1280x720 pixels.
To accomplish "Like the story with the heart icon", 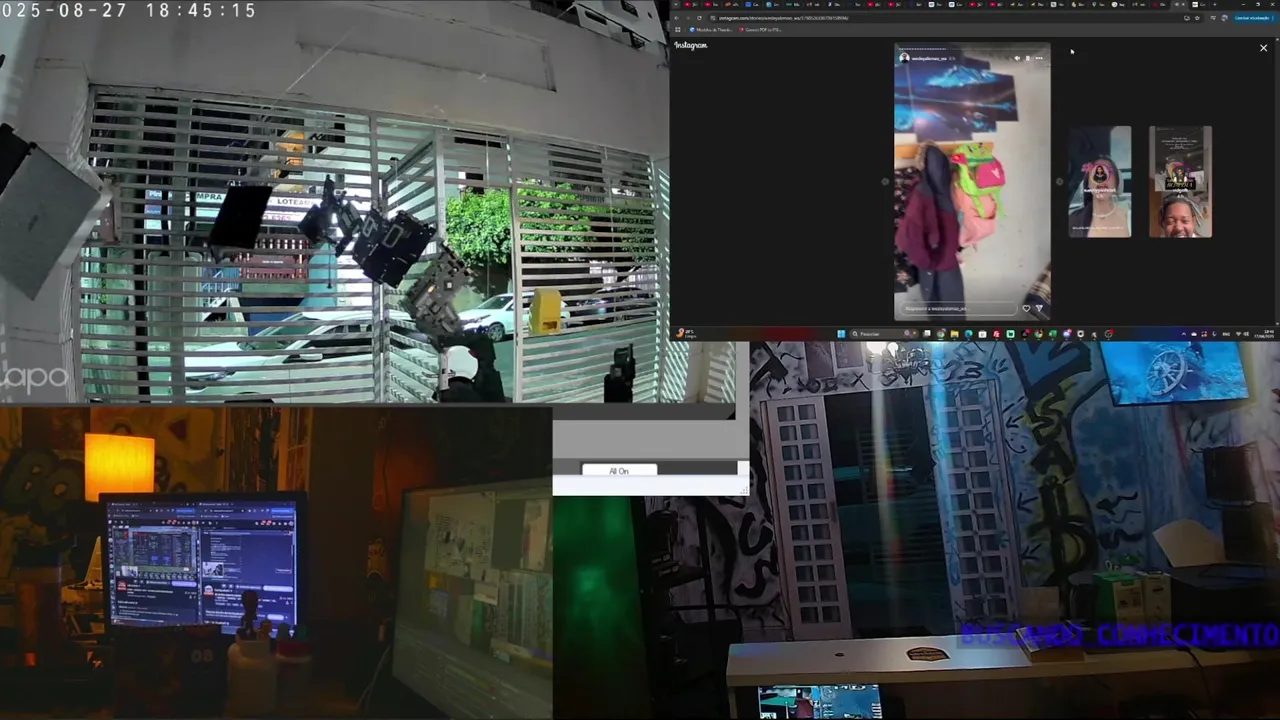I will coord(1026,308).
